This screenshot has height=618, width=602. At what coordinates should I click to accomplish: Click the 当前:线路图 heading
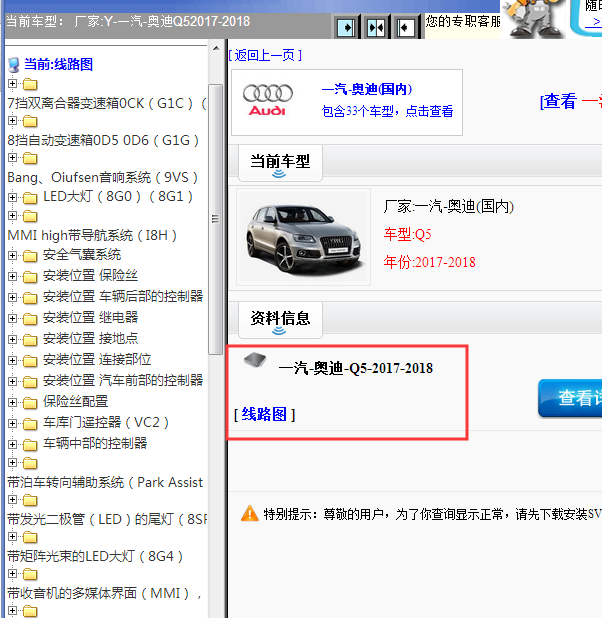[x=58, y=64]
